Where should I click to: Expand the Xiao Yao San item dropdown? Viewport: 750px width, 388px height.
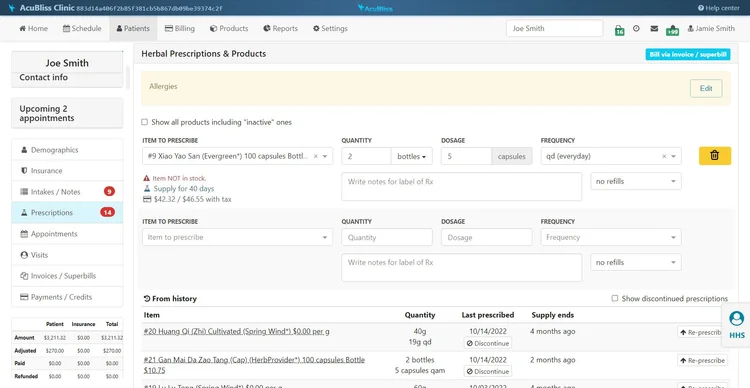click(325, 156)
